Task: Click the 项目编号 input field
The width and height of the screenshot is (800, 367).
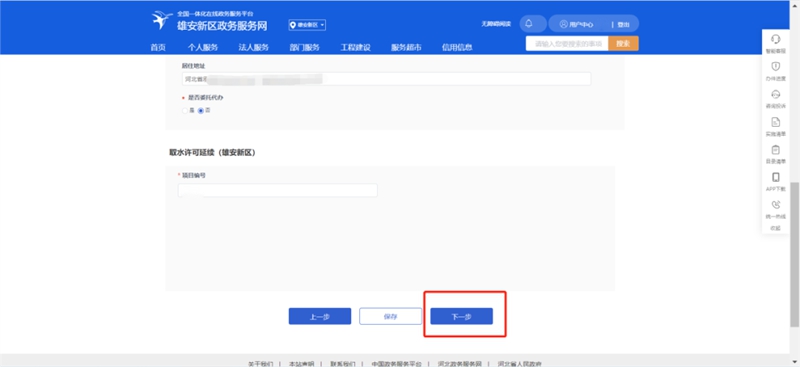Action: (x=278, y=190)
